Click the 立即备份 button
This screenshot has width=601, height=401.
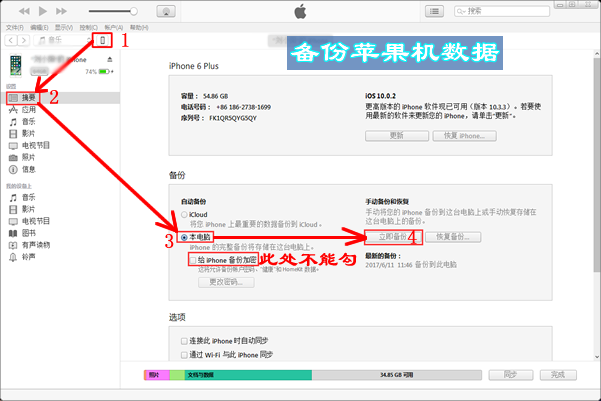393,237
